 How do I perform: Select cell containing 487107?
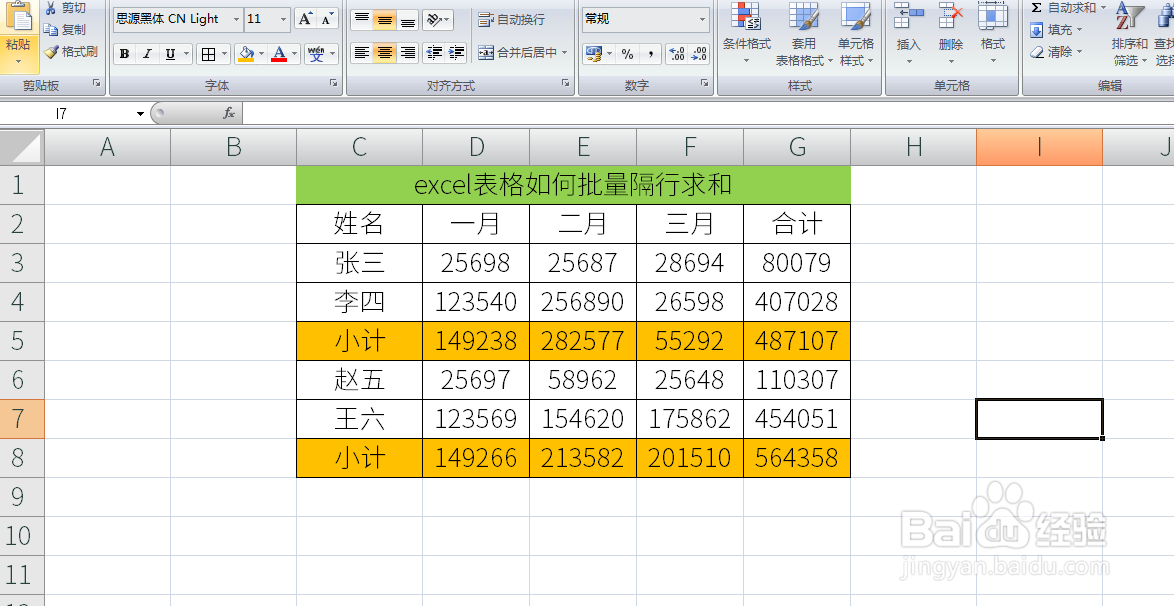click(797, 341)
